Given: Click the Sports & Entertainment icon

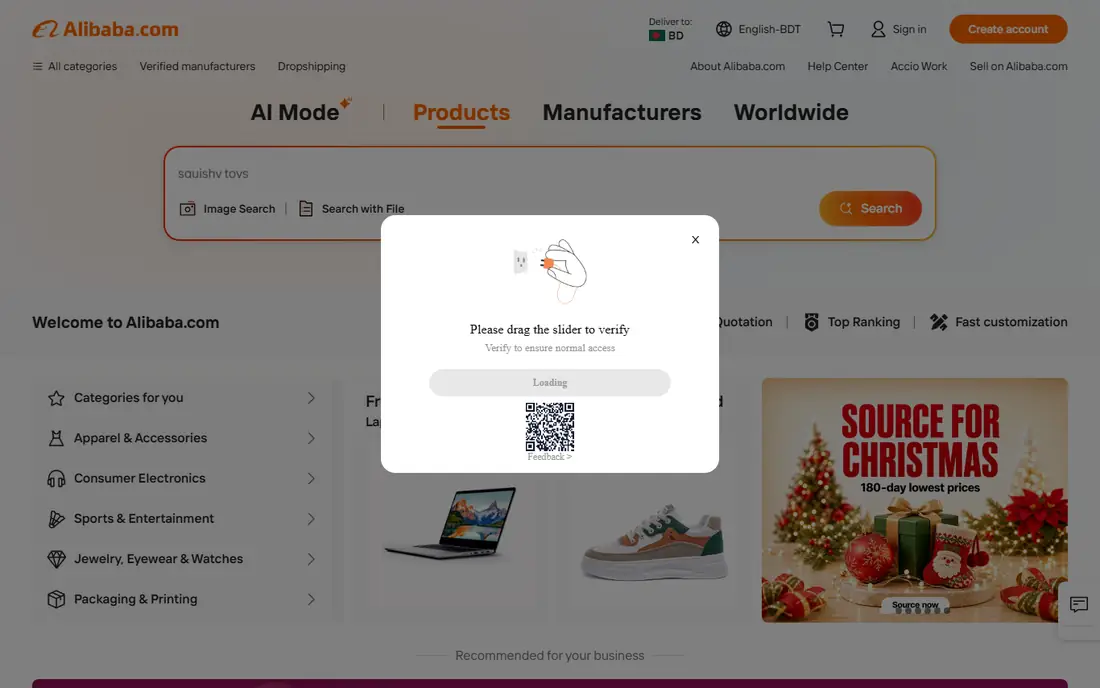Looking at the screenshot, I should tap(56, 519).
